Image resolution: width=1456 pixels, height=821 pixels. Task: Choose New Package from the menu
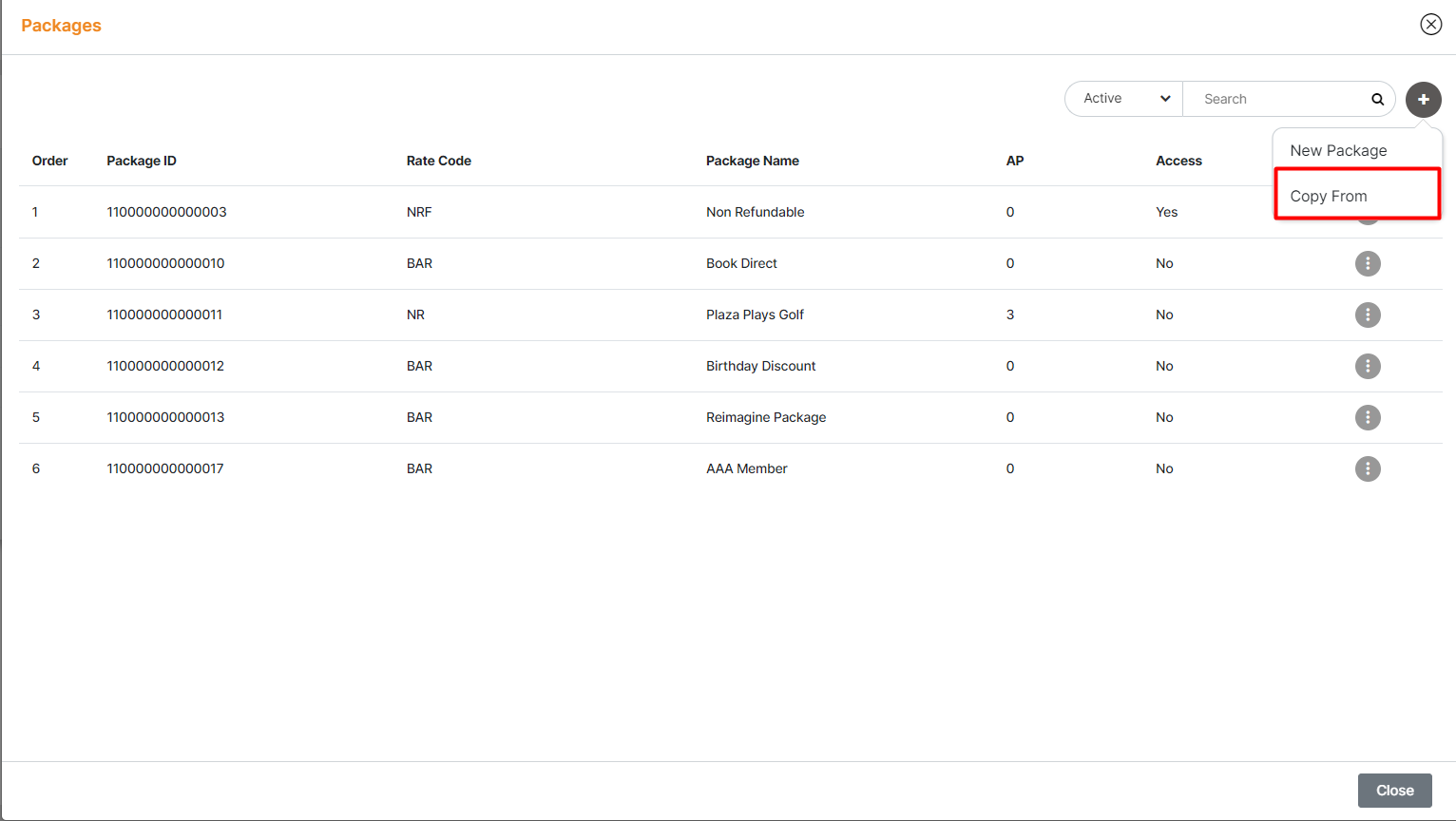click(x=1338, y=150)
